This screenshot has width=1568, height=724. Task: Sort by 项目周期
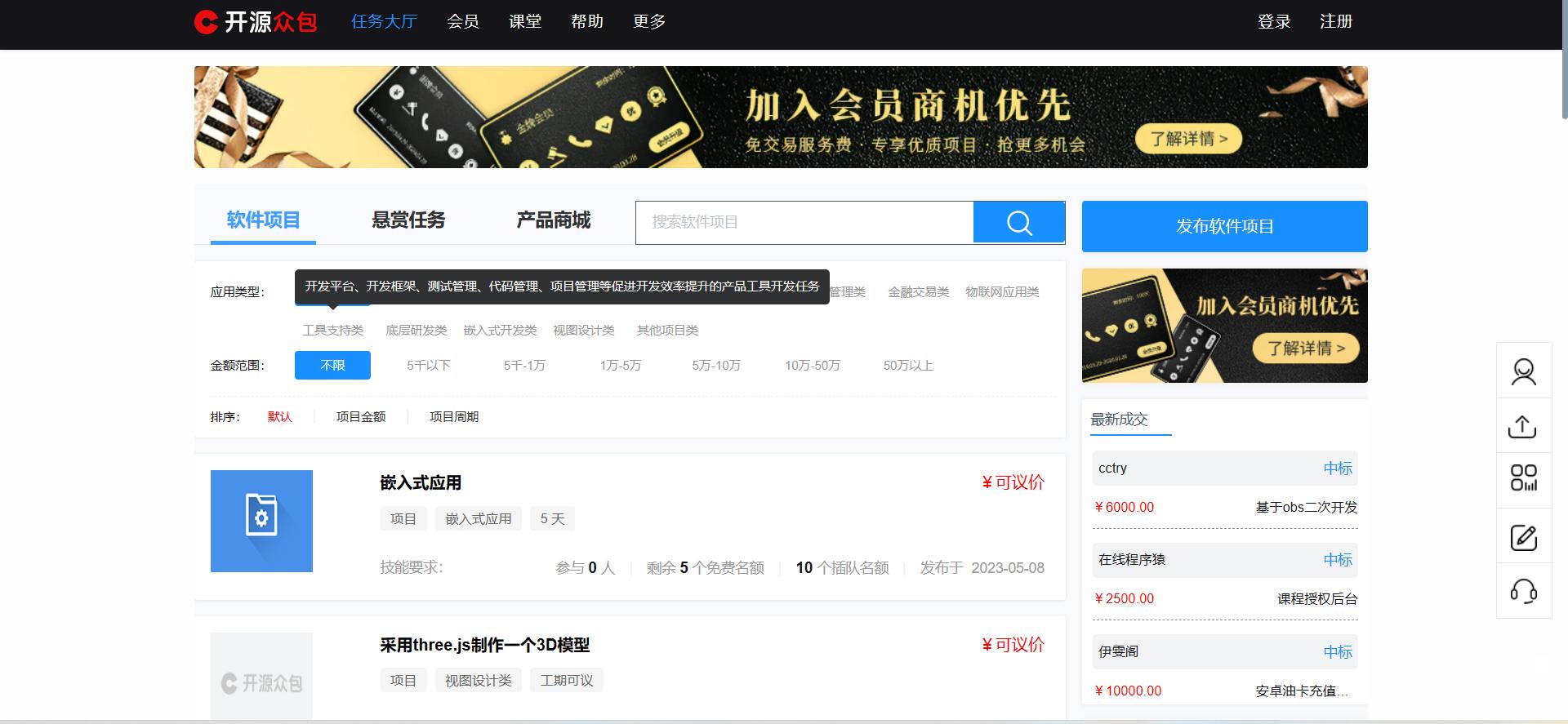pos(454,417)
